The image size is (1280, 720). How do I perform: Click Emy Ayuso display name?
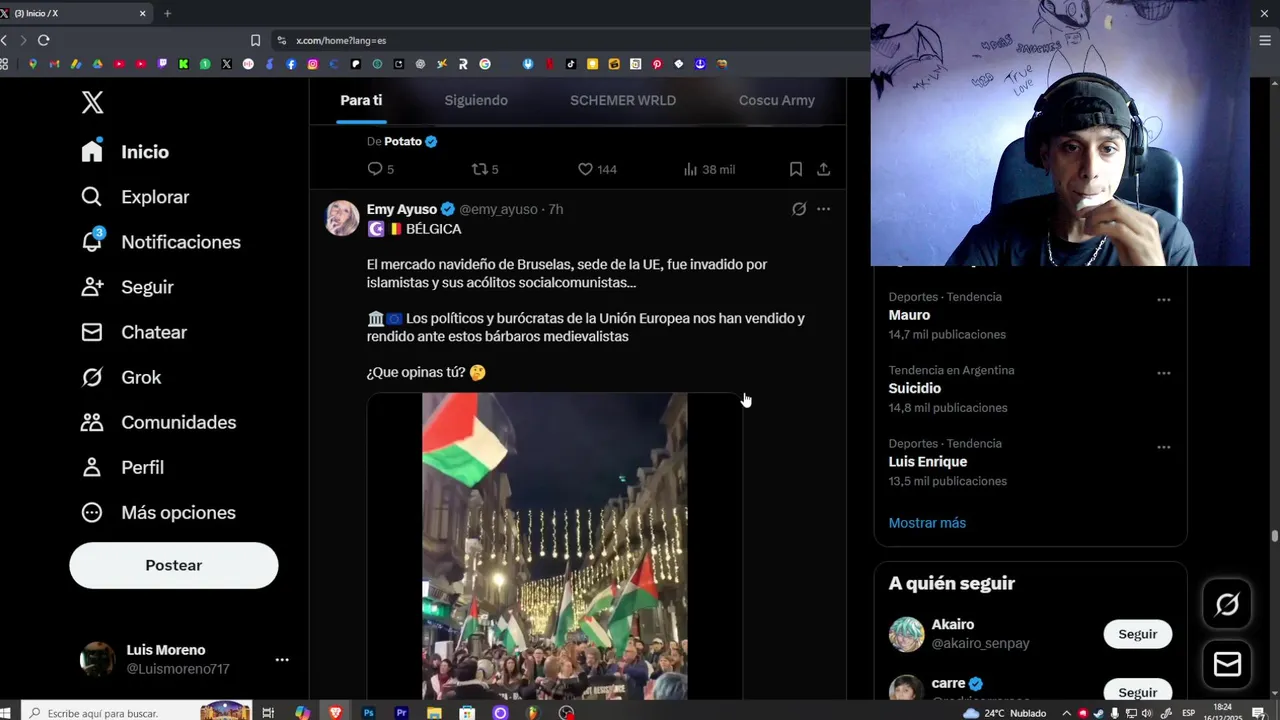pyautogui.click(x=402, y=209)
